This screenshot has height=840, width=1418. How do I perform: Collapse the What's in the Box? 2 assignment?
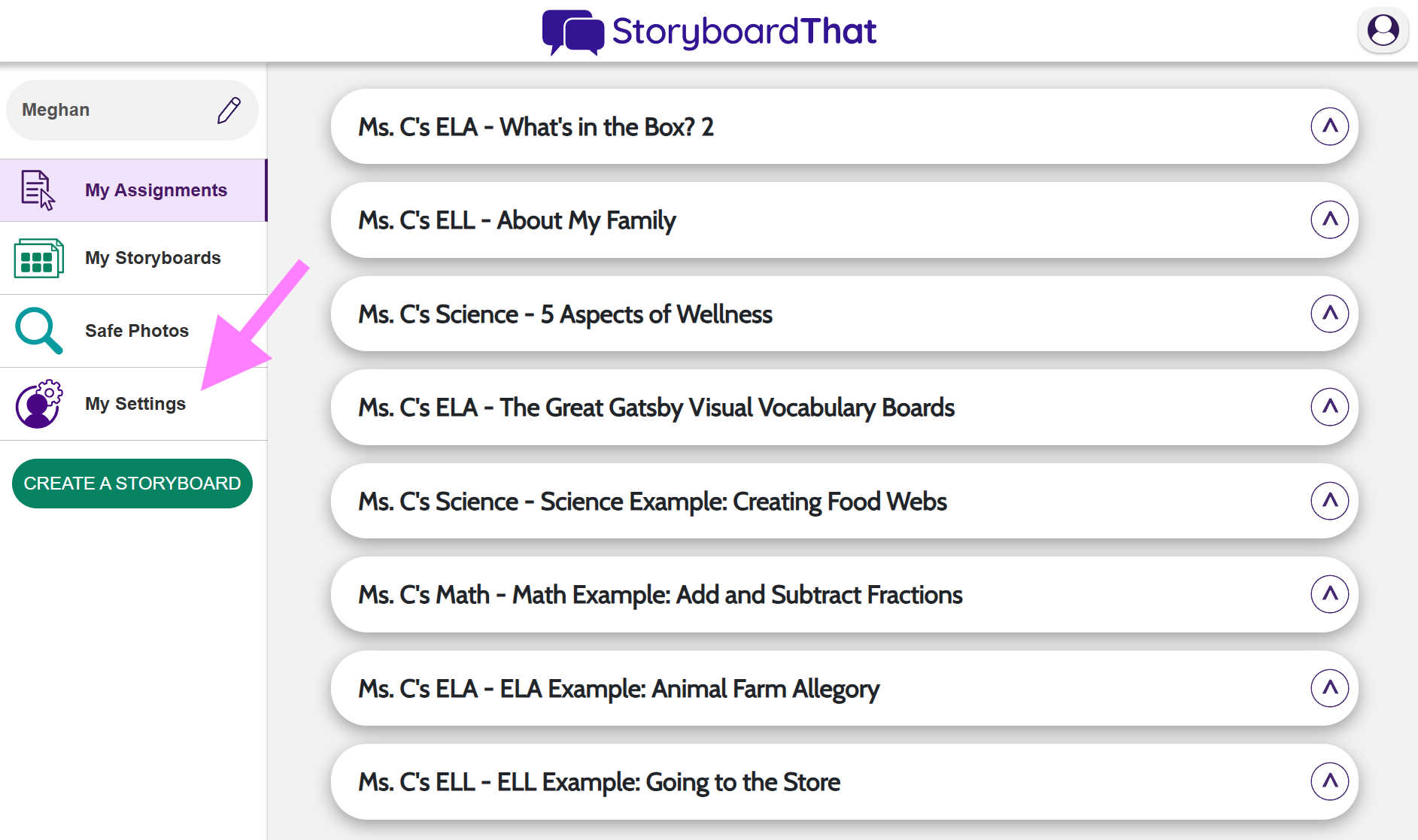pos(1329,126)
